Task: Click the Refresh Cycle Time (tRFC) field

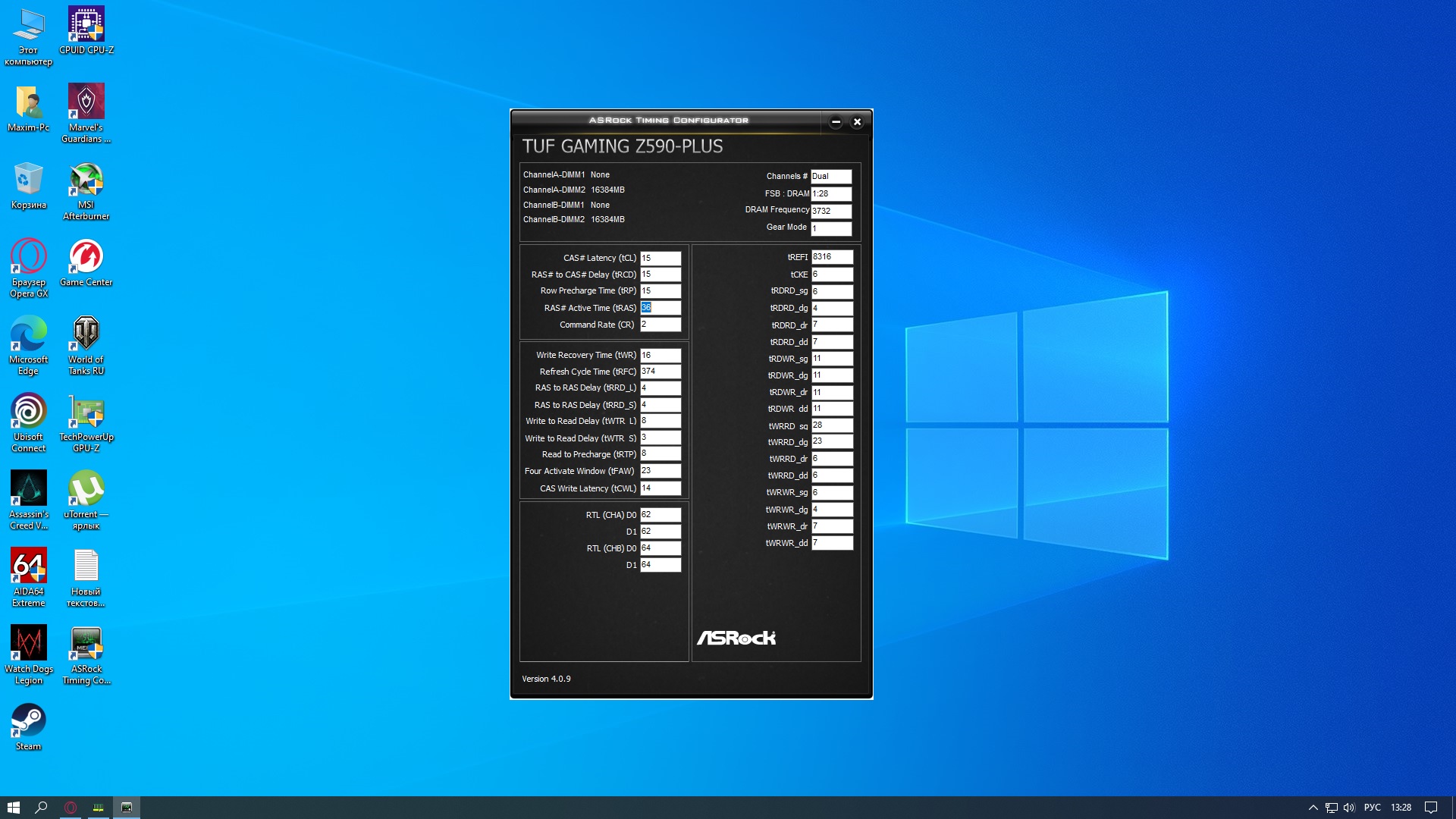Action: click(661, 372)
